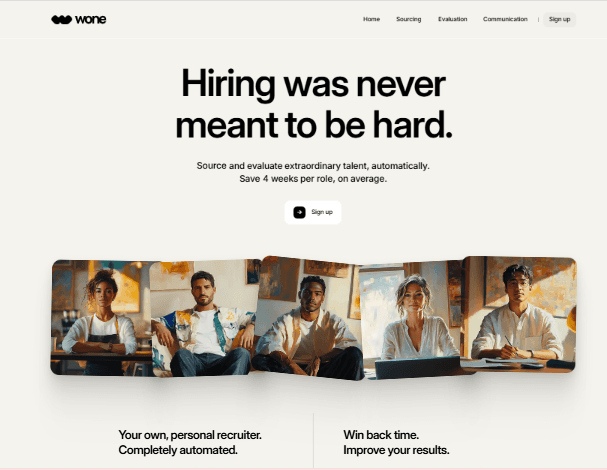Open the photo of man writing

(519, 314)
